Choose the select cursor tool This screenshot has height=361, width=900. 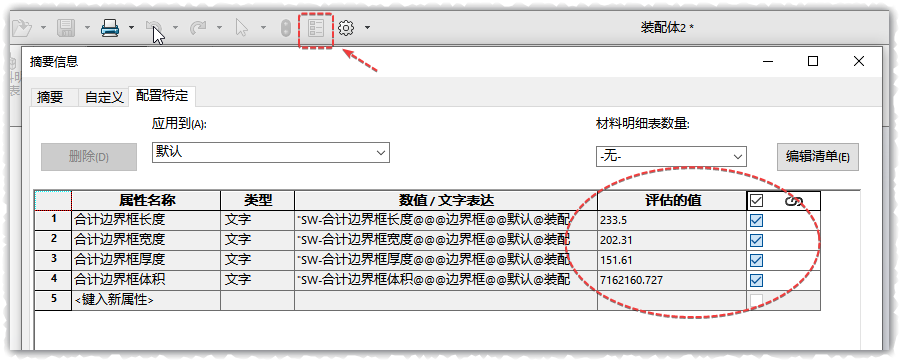(242, 27)
